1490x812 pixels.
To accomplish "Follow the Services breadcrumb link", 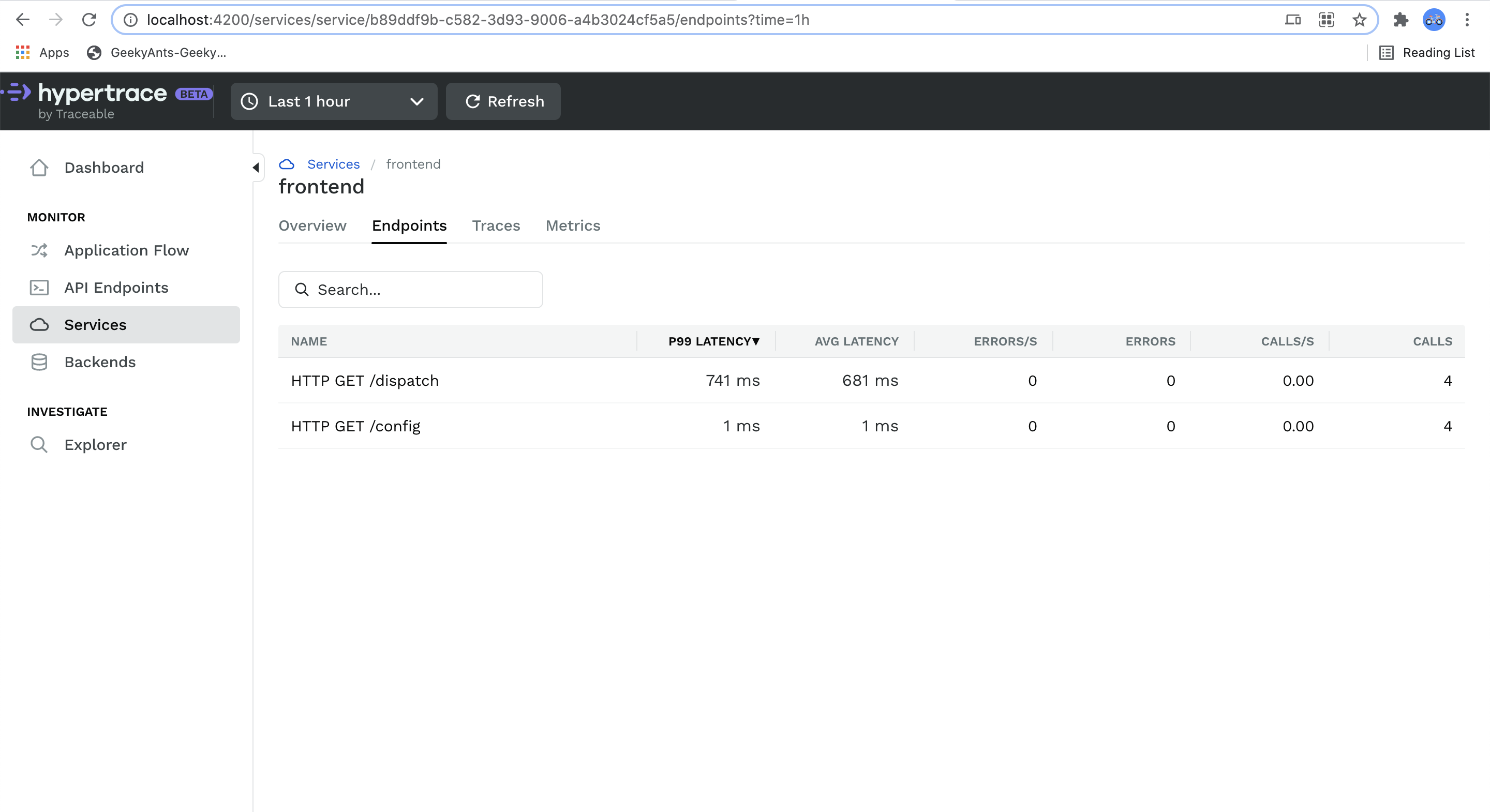I will (x=333, y=164).
